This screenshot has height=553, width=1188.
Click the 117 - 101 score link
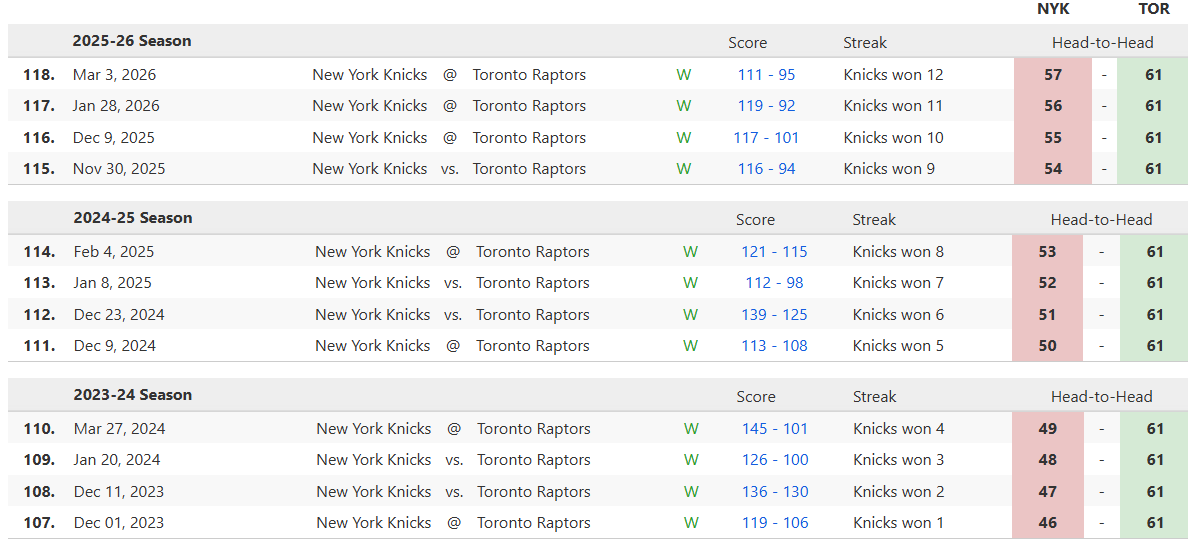766,138
